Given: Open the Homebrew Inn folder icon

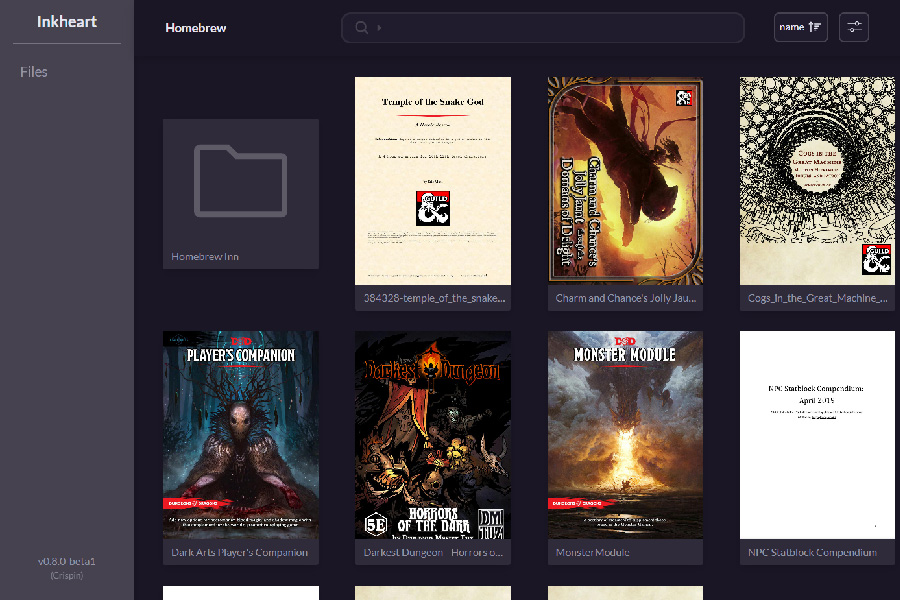Looking at the screenshot, I should (x=240, y=181).
